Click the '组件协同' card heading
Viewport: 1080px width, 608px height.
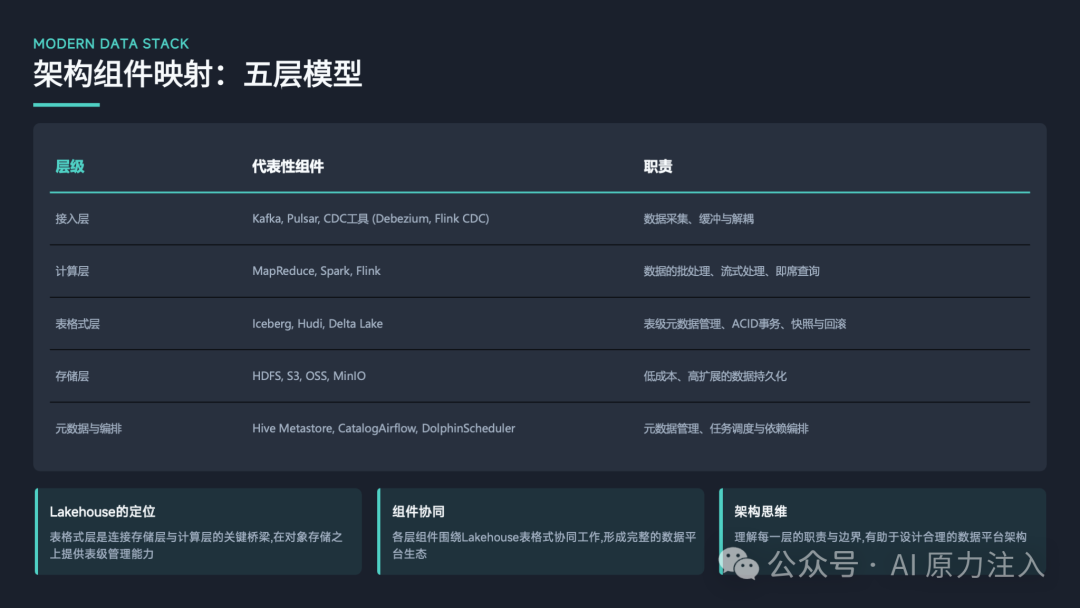418,512
